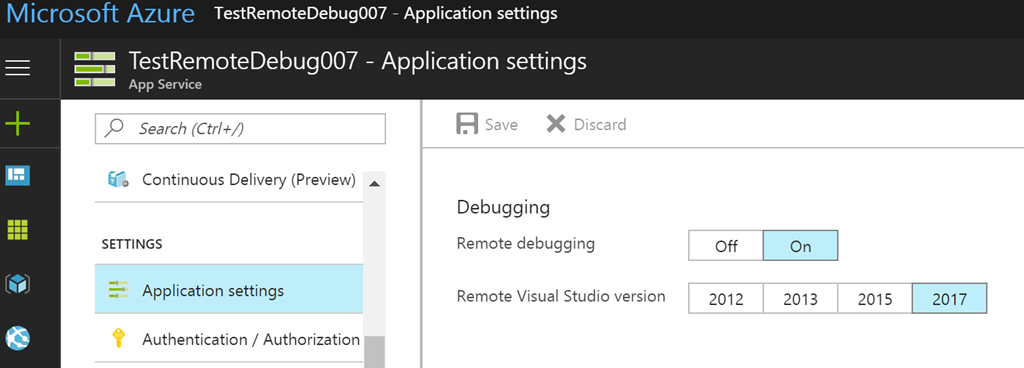Turn Remote debugging On
This screenshot has height=368, width=1024.
tap(801, 246)
